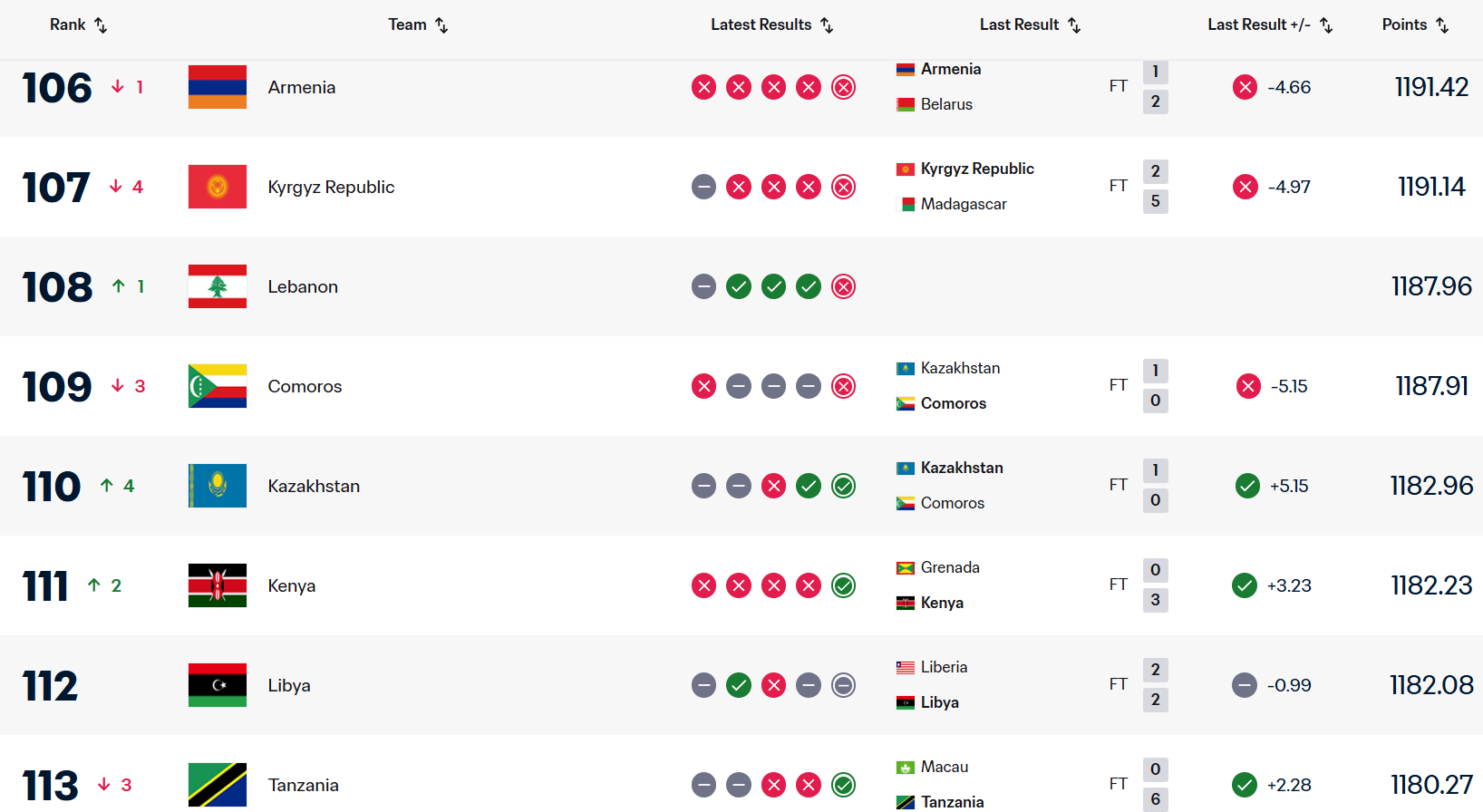Viewport: 1483px width, 812px height.
Task: Click the Points sort arrows icon
Action: click(1442, 25)
